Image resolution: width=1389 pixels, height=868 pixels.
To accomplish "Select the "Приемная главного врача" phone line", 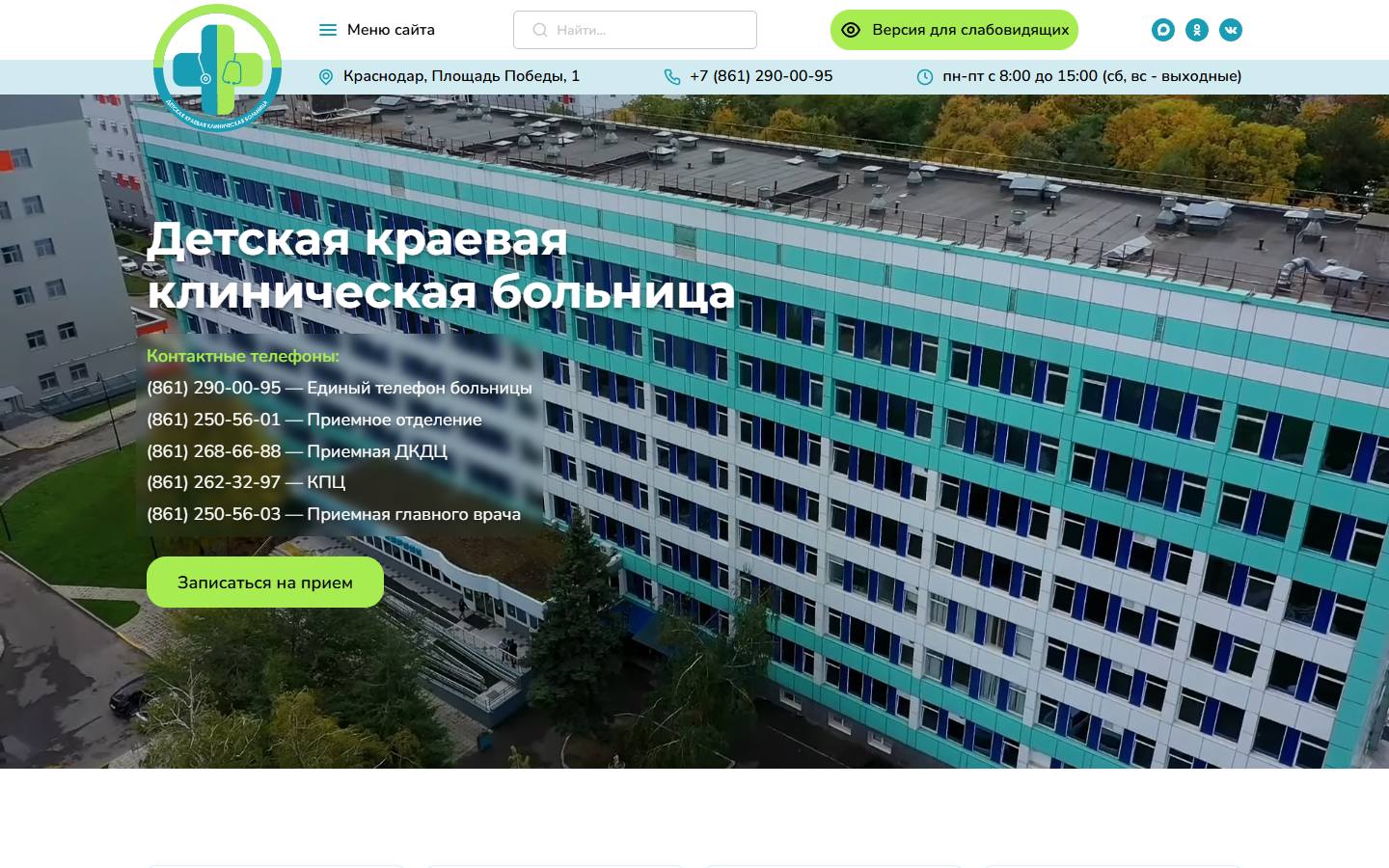I will 334,514.
